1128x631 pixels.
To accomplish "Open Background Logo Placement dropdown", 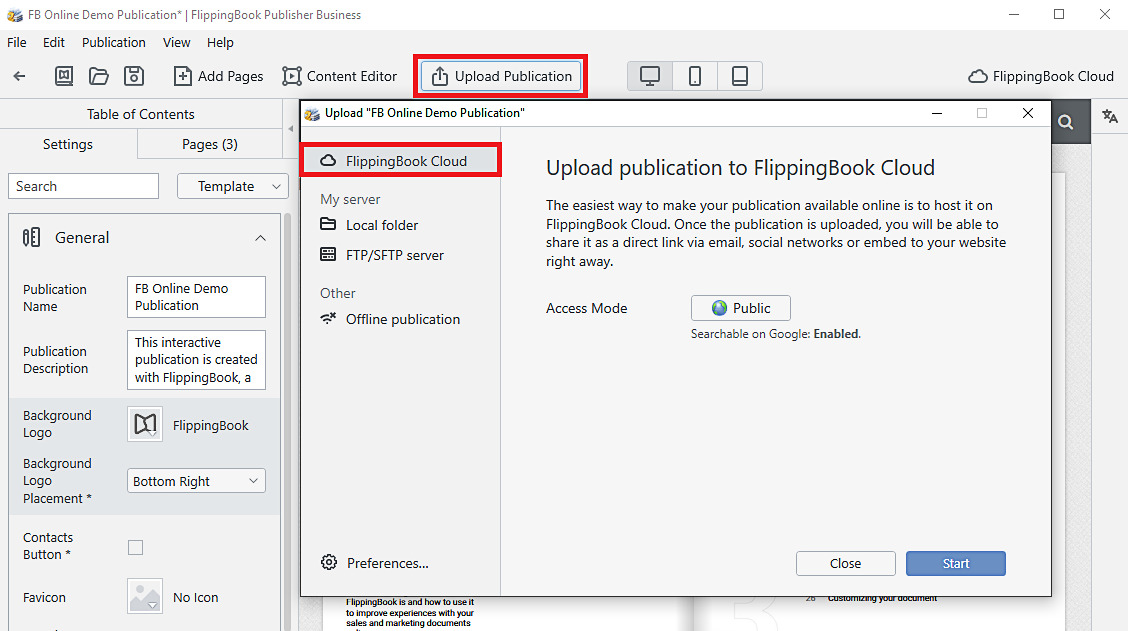I will (196, 481).
